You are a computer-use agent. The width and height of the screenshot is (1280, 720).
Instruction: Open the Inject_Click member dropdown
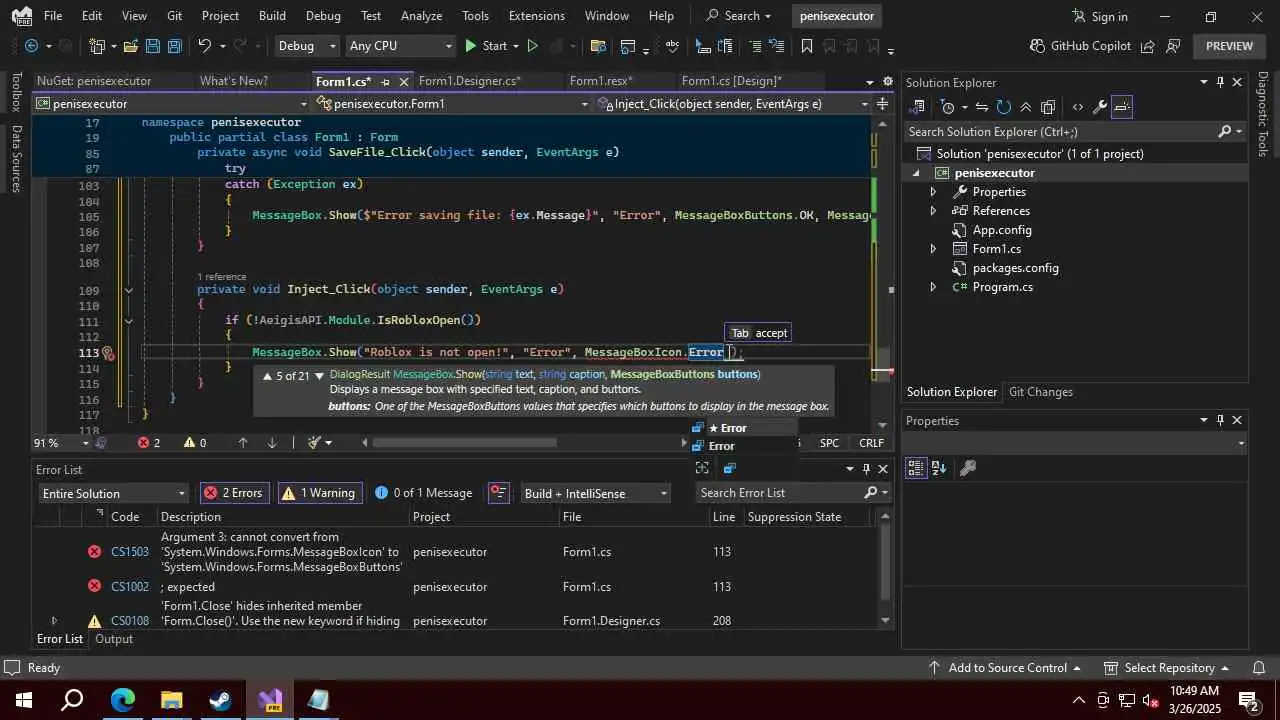point(733,104)
